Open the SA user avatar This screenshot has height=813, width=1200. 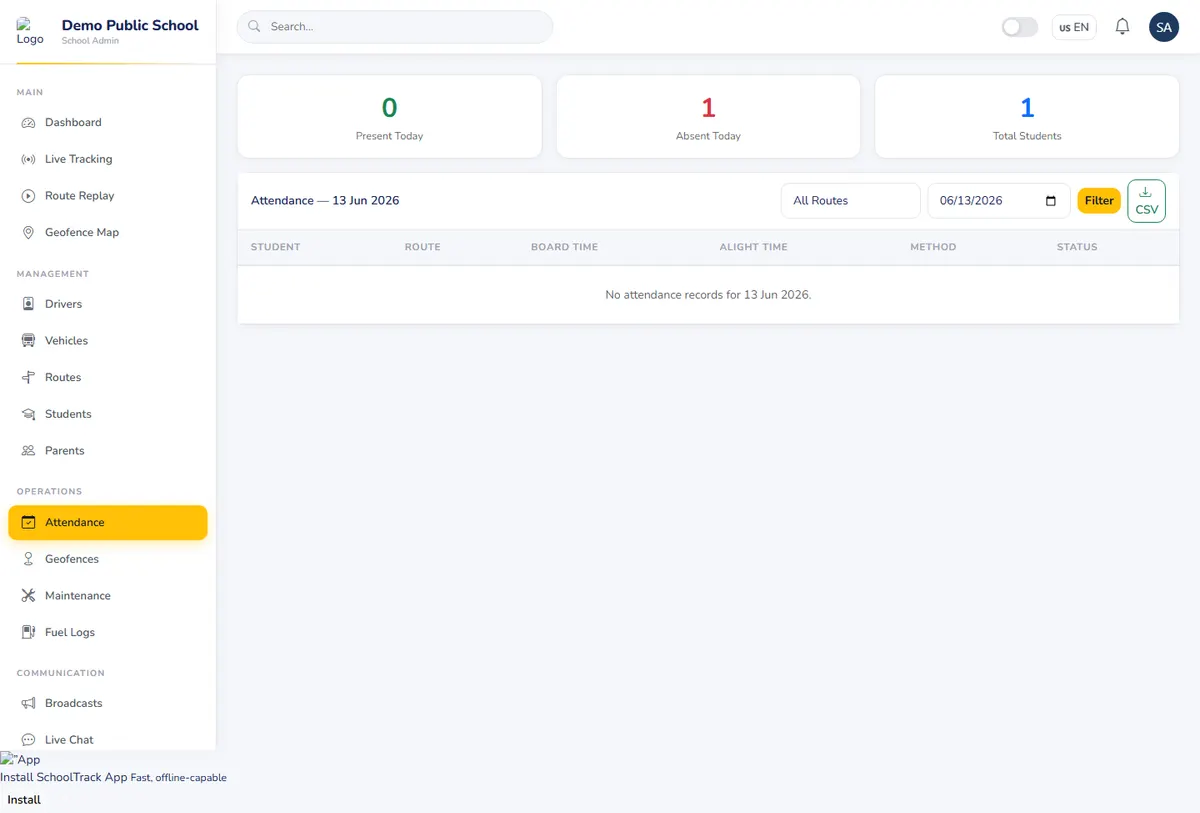(x=1164, y=27)
